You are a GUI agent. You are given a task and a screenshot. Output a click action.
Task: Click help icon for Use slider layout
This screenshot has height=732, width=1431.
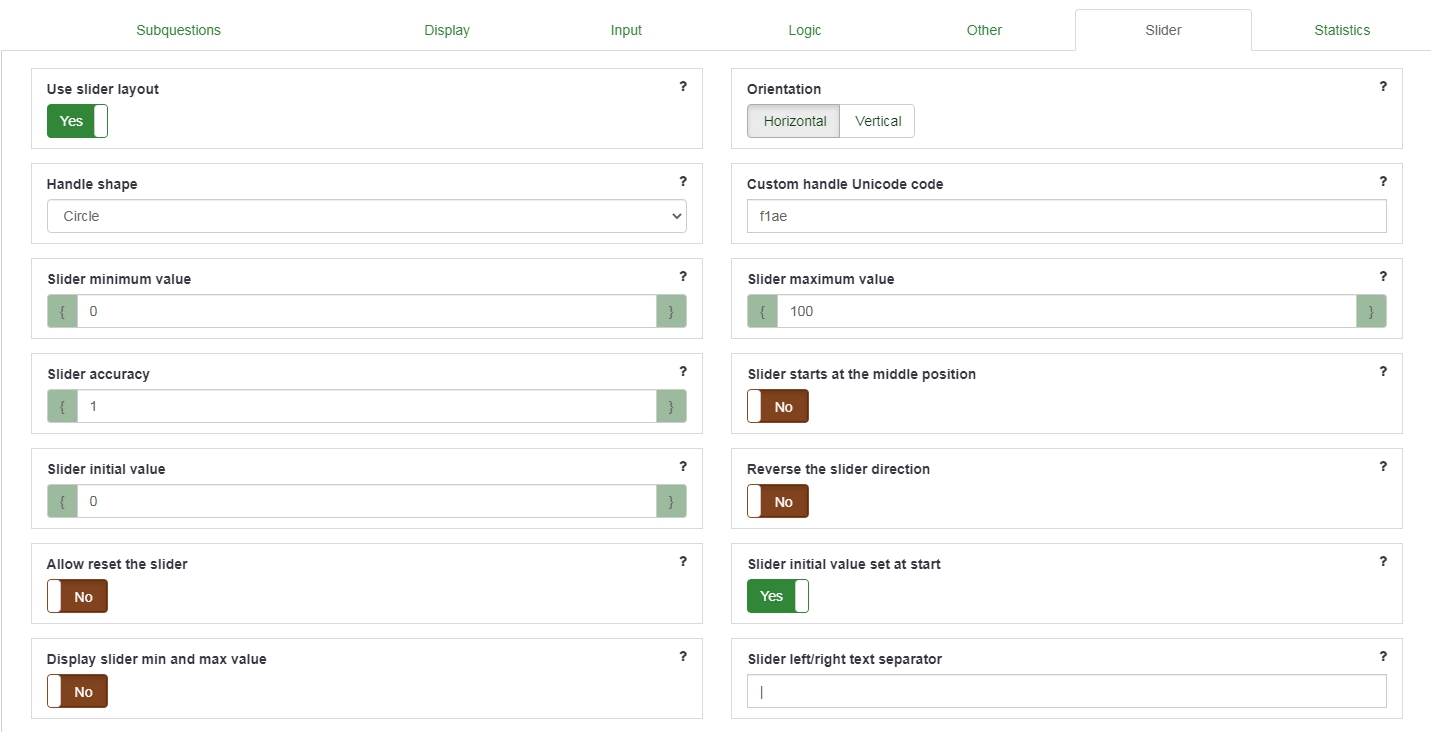(x=683, y=86)
